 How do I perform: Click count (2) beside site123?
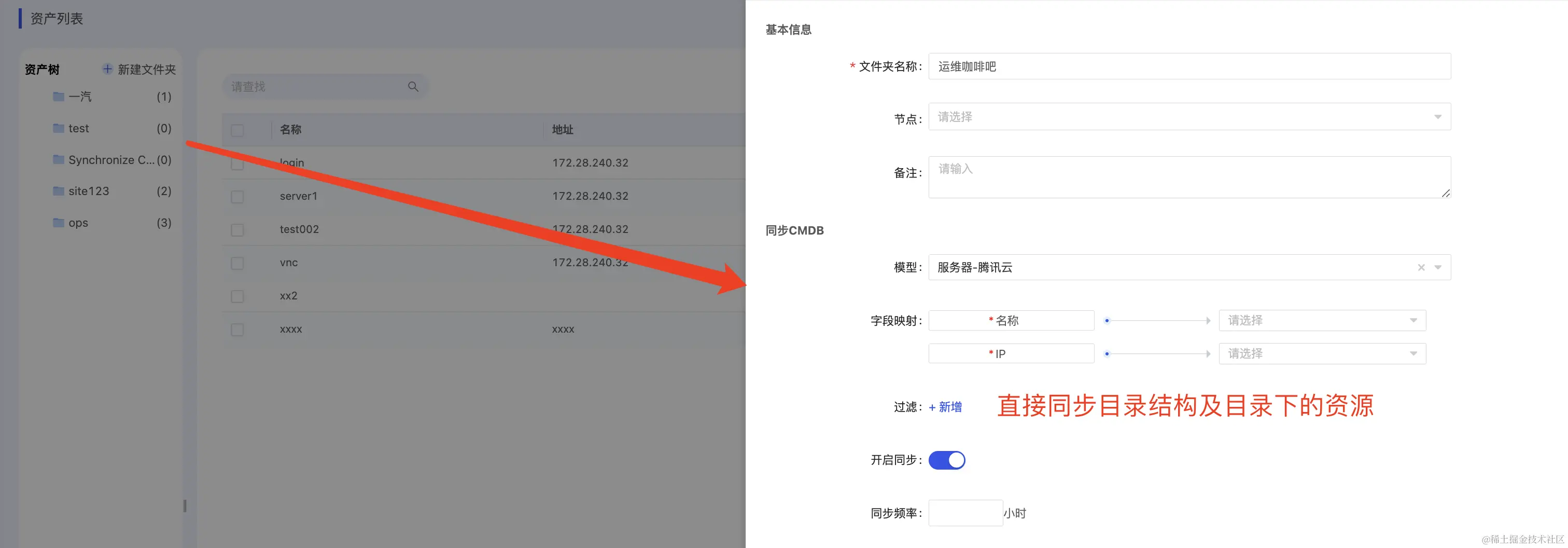[164, 191]
